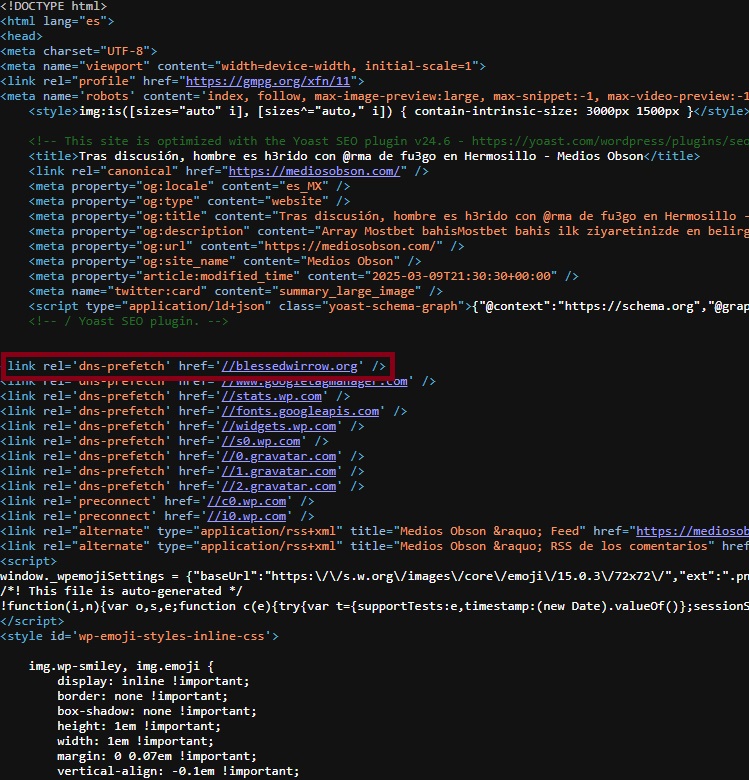Open the //fonts.googleapis.com link
The height and width of the screenshot is (780, 749).
point(300,411)
